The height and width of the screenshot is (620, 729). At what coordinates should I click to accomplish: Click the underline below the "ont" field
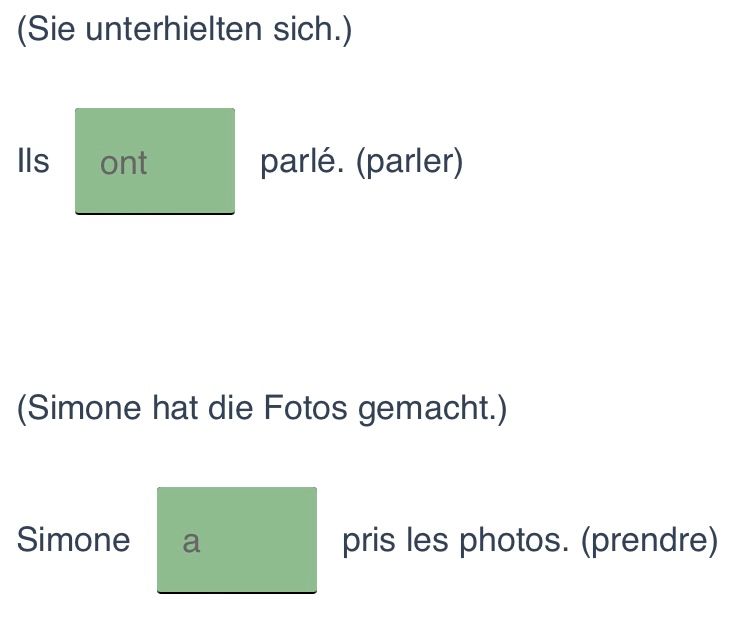[x=155, y=213]
